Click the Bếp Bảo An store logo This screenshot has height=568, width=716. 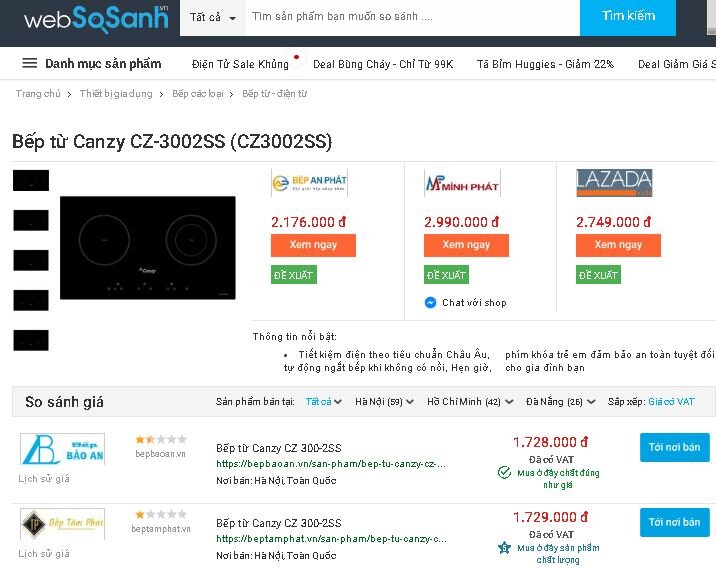tap(63, 449)
